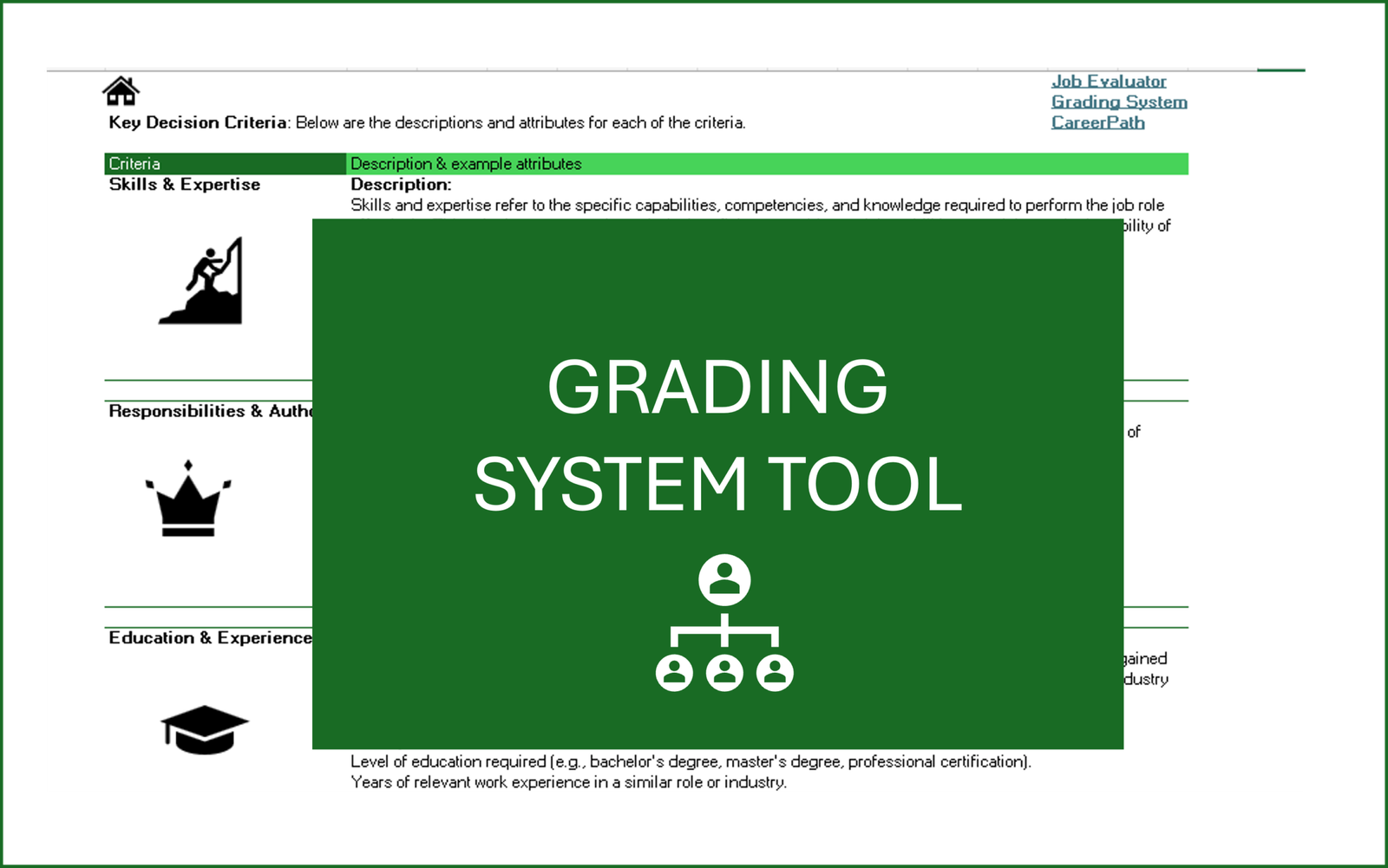This screenshot has width=1388, height=868.
Task: Click the 'GRADING SYSTEM TOOL' title text
Action: pos(717,435)
